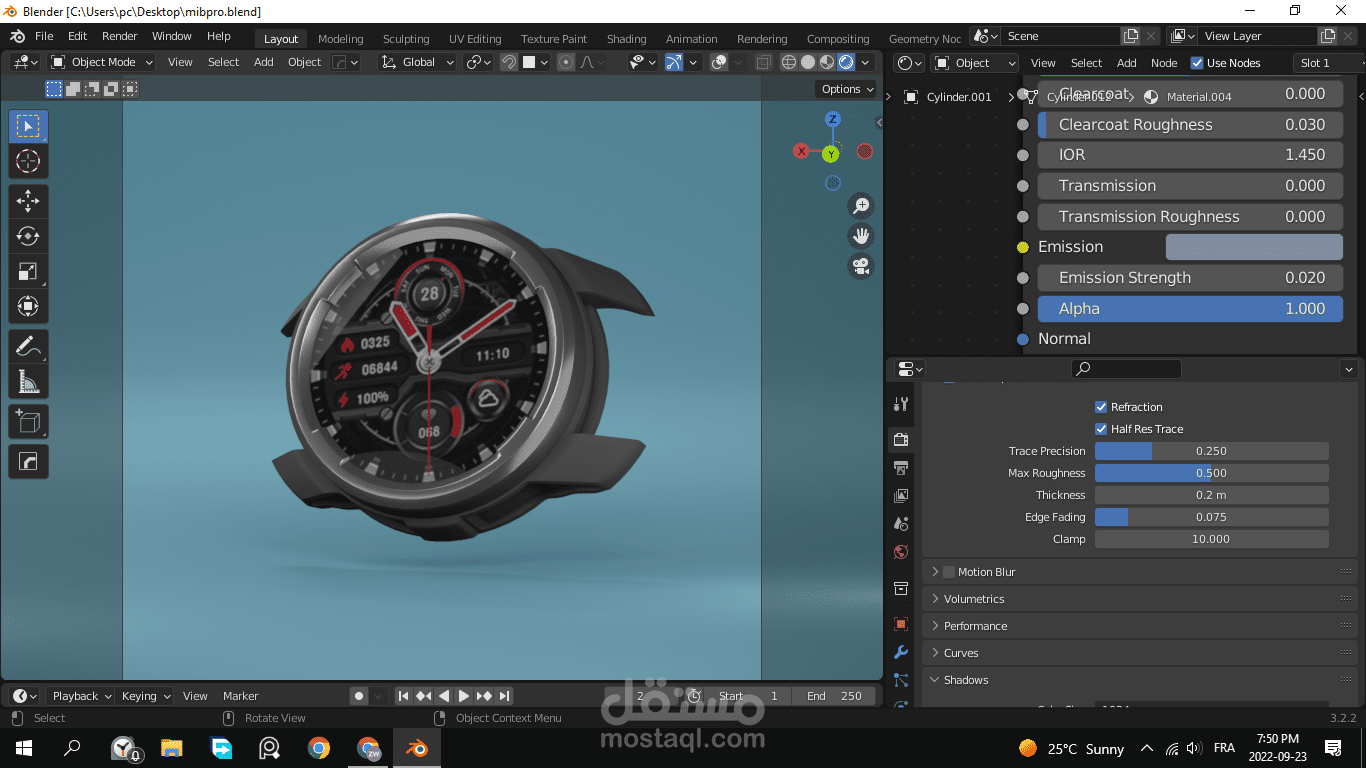Uncheck the Refraction checkbox

(1101, 407)
